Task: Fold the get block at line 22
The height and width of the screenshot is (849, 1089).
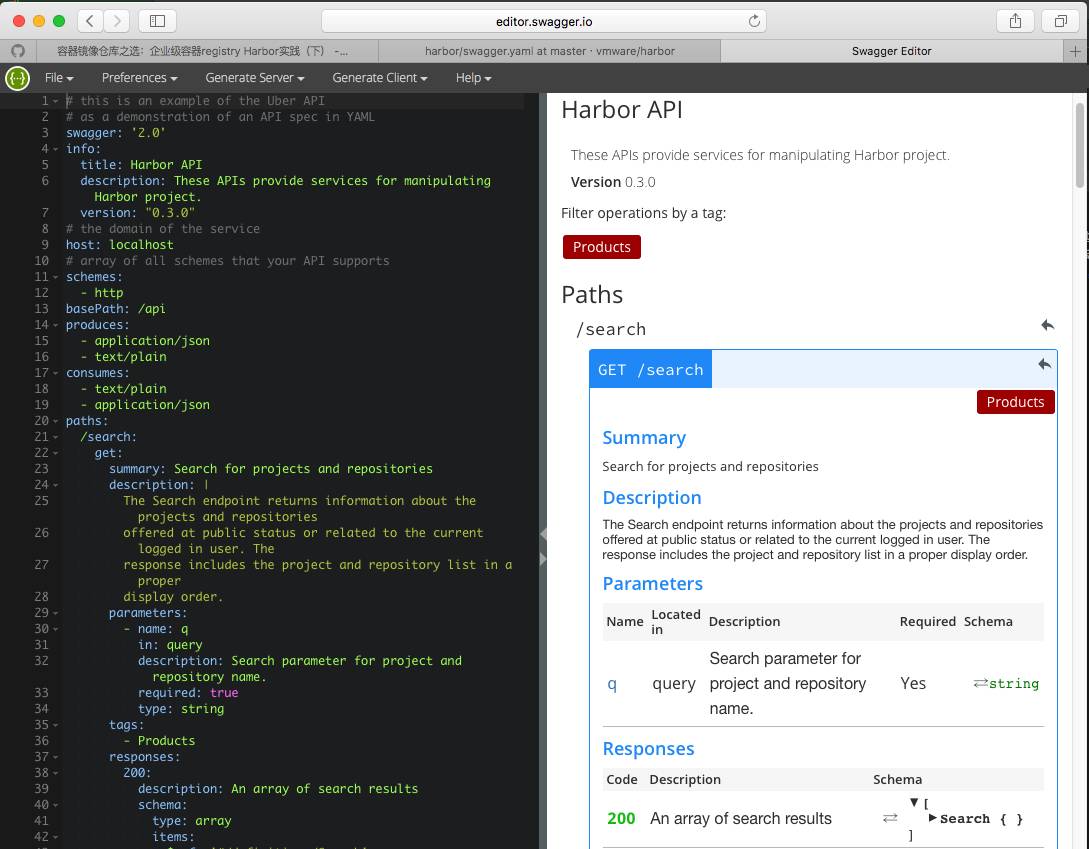Action: 56,453
